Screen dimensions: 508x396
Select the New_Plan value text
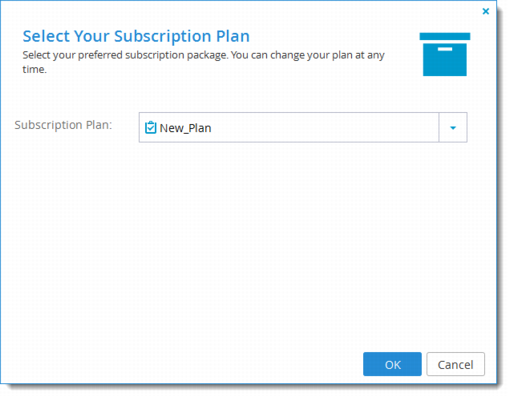tap(185, 128)
